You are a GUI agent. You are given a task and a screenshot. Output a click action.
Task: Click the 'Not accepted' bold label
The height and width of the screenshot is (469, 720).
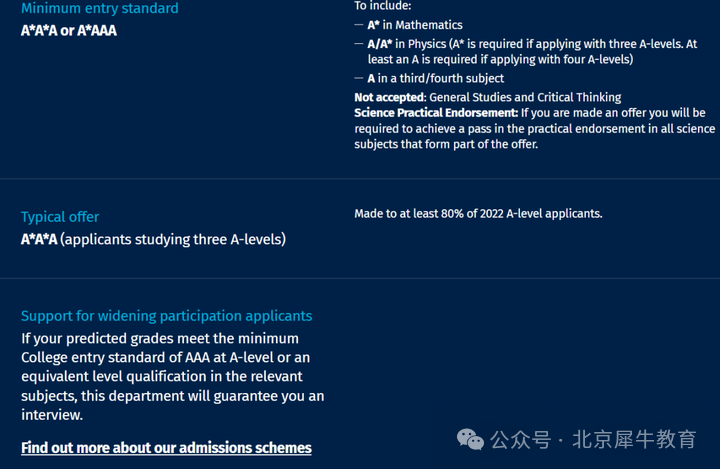pos(390,97)
